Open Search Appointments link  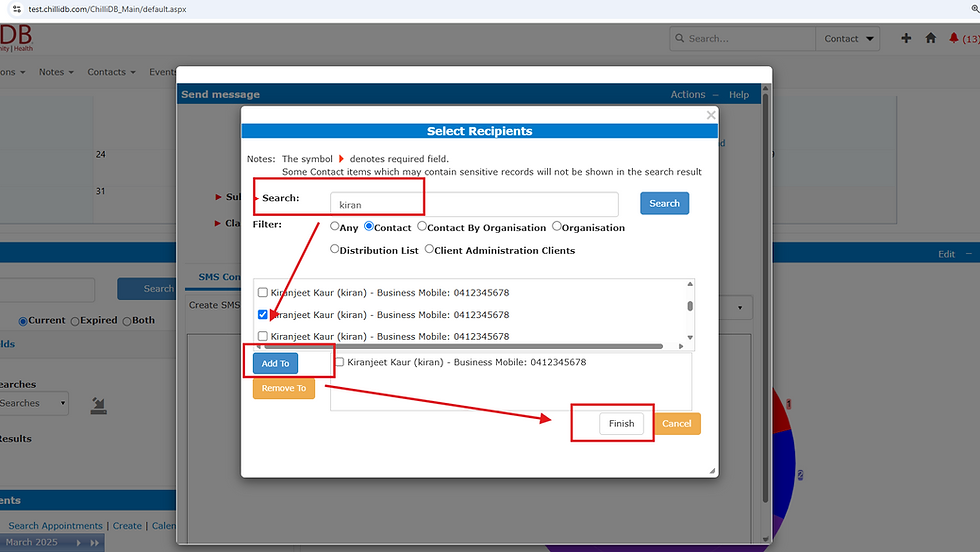(55, 526)
